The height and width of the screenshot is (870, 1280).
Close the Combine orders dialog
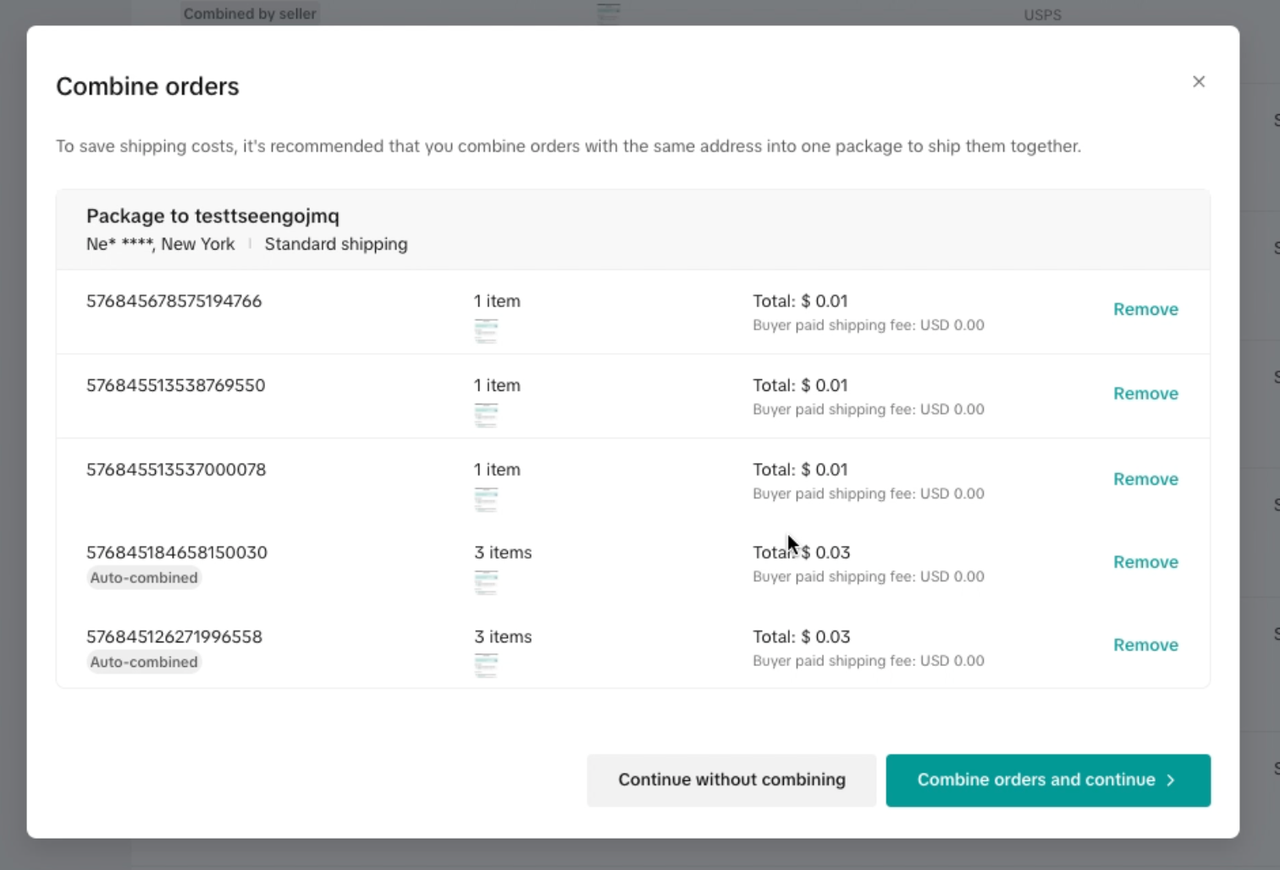pos(1198,82)
